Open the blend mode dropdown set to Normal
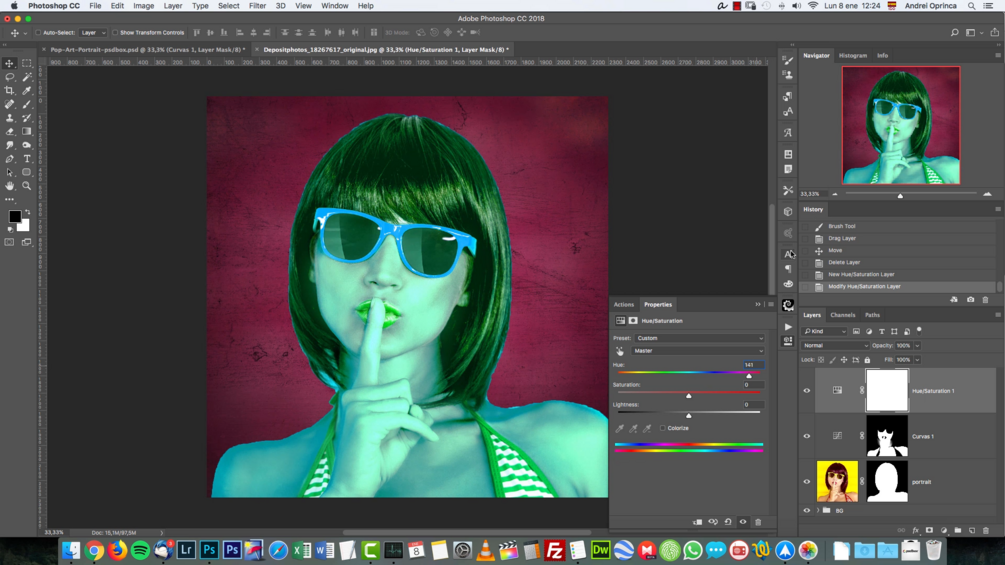The height and width of the screenshot is (565, 1005). (834, 346)
